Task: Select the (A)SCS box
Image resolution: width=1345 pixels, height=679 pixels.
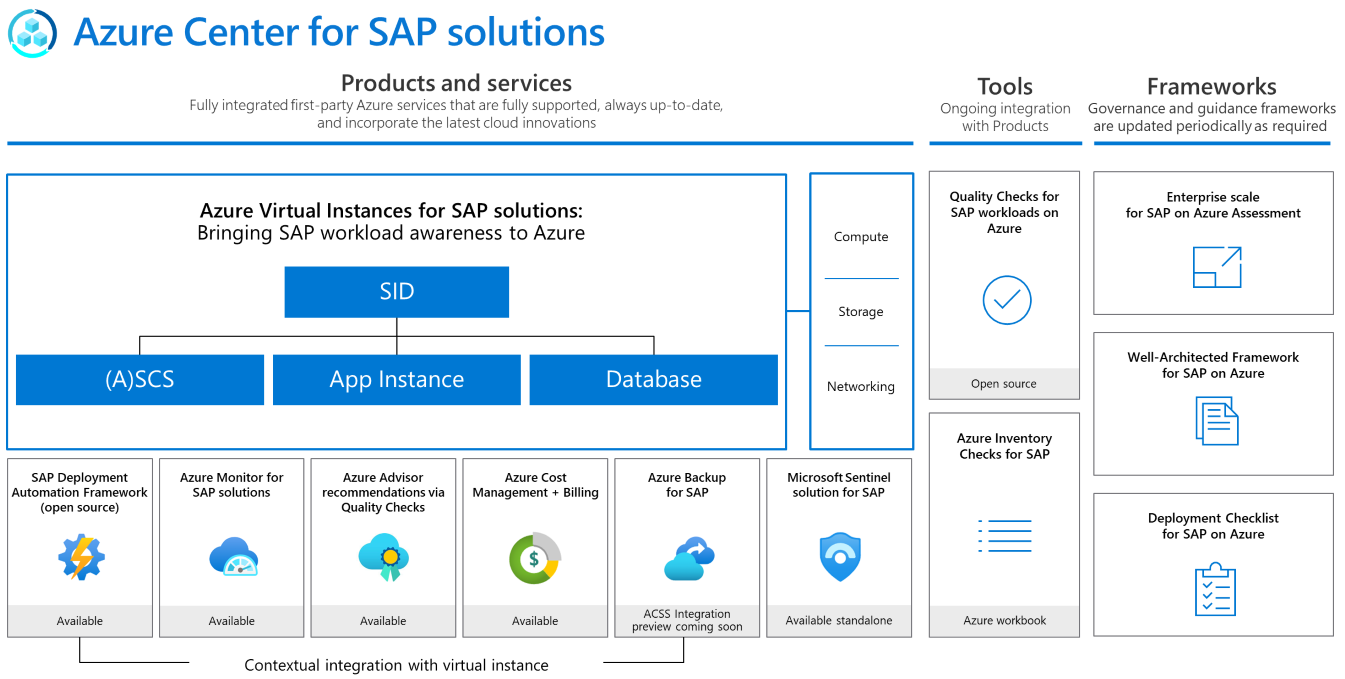Action: click(140, 380)
